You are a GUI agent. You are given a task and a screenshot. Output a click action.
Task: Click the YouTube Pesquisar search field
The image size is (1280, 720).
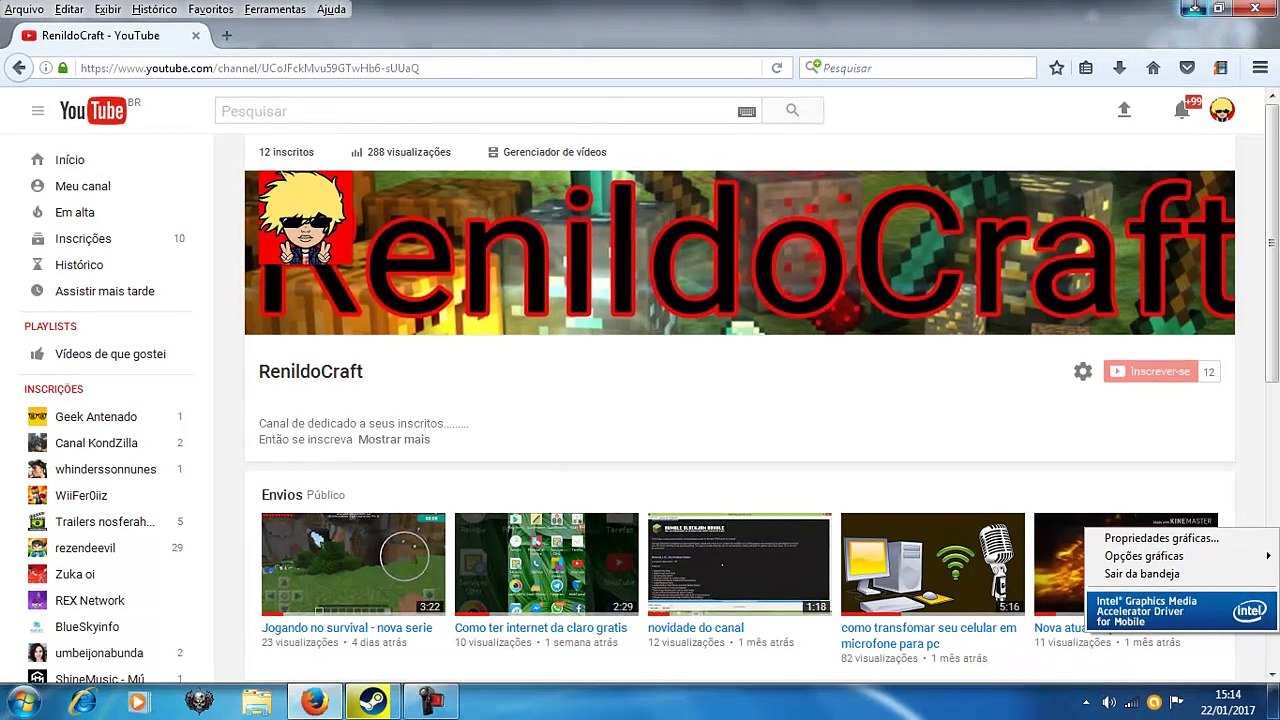pos(488,111)
